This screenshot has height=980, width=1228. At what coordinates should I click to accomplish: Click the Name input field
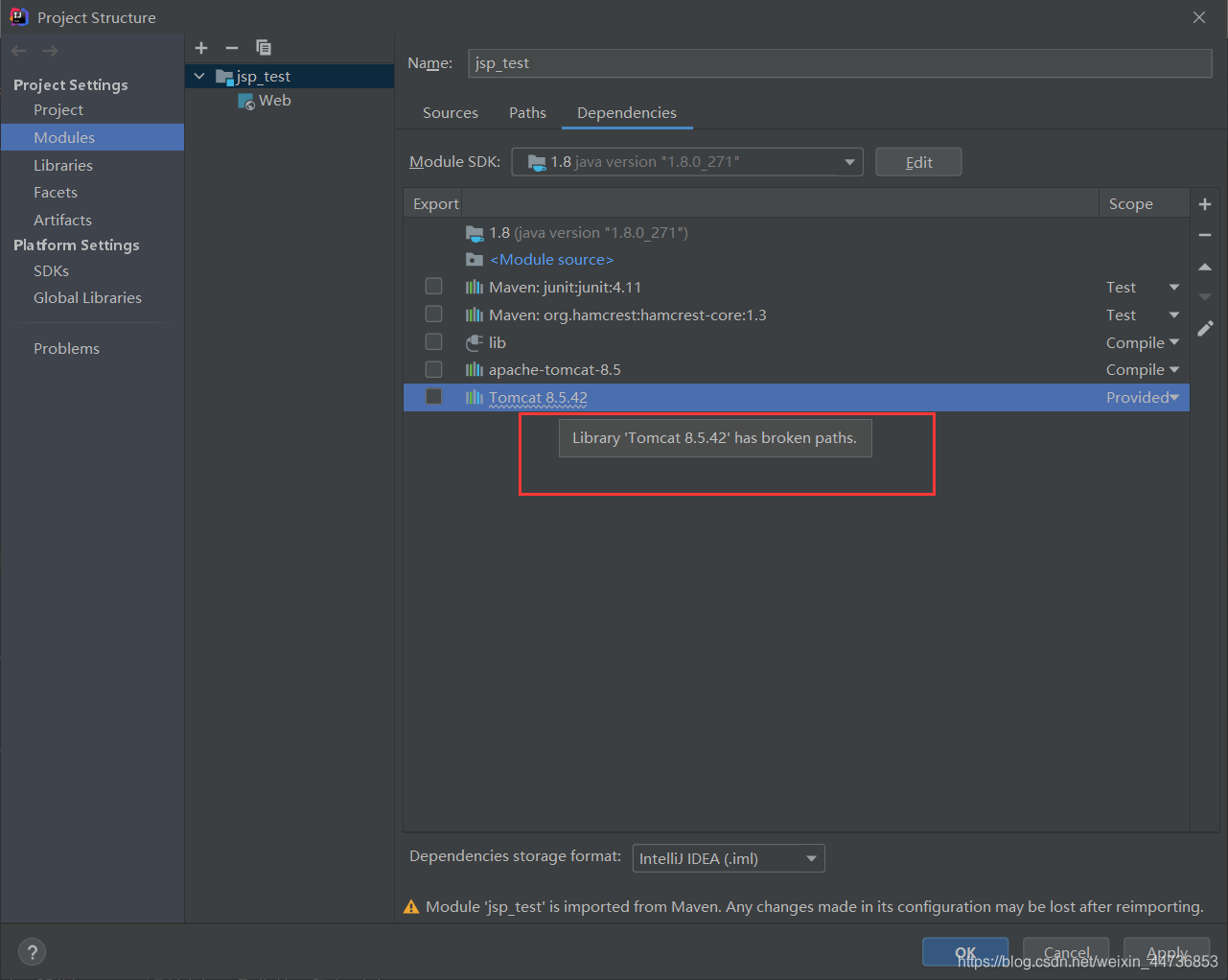point(840,63)
